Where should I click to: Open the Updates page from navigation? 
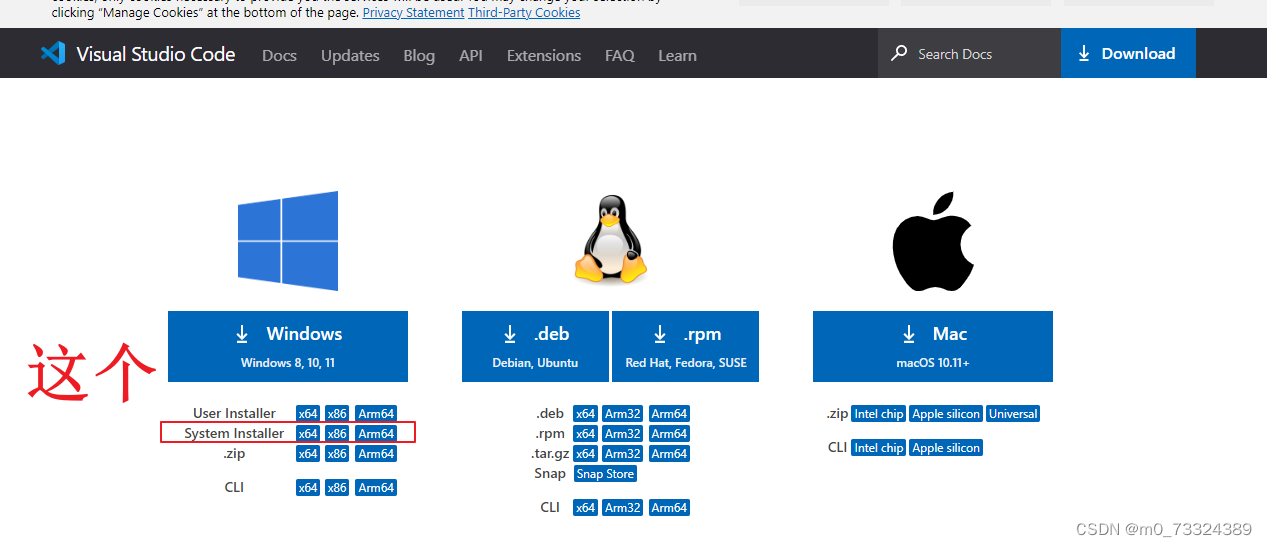click(350, 55)
